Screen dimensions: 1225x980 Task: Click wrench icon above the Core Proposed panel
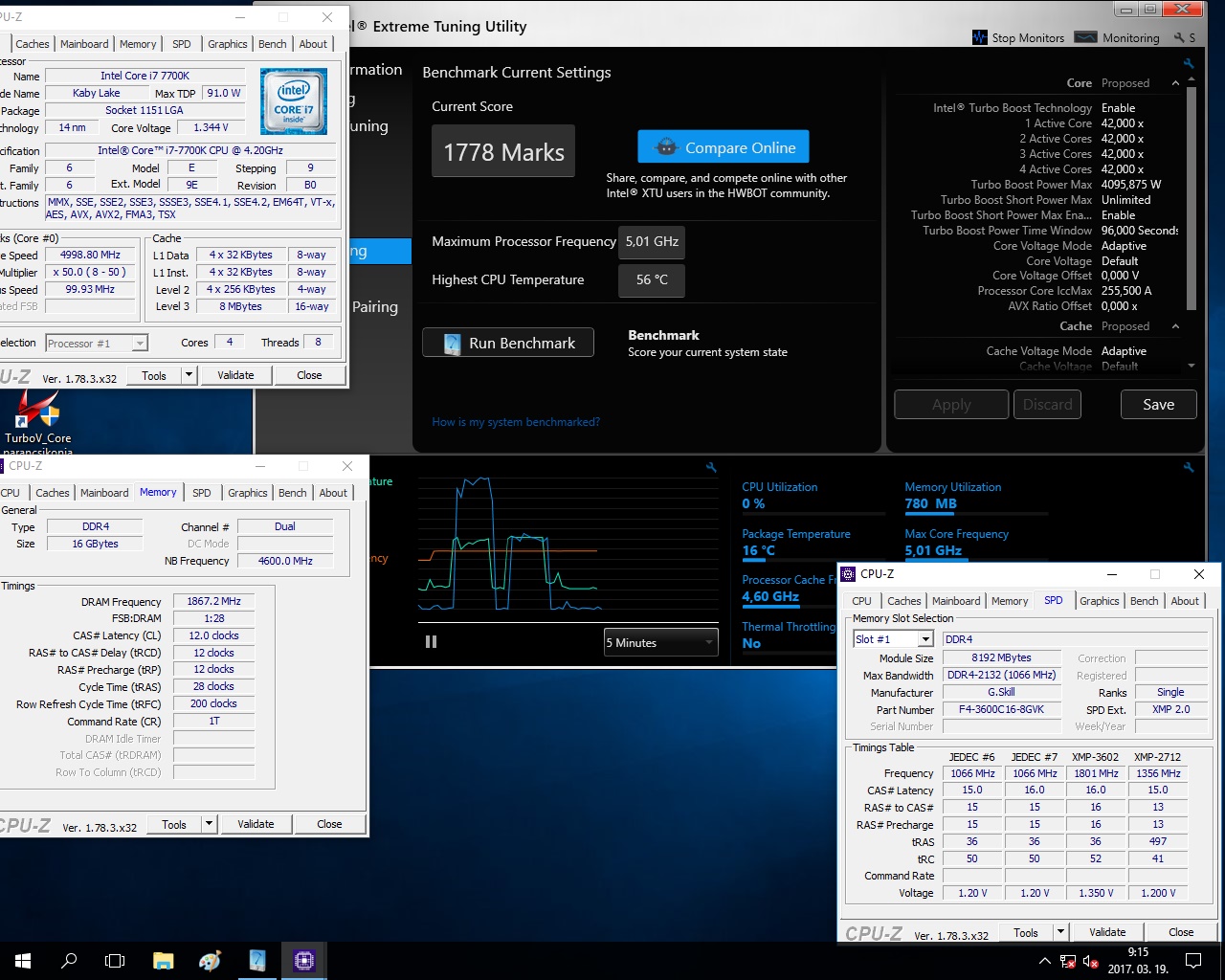1189,64
